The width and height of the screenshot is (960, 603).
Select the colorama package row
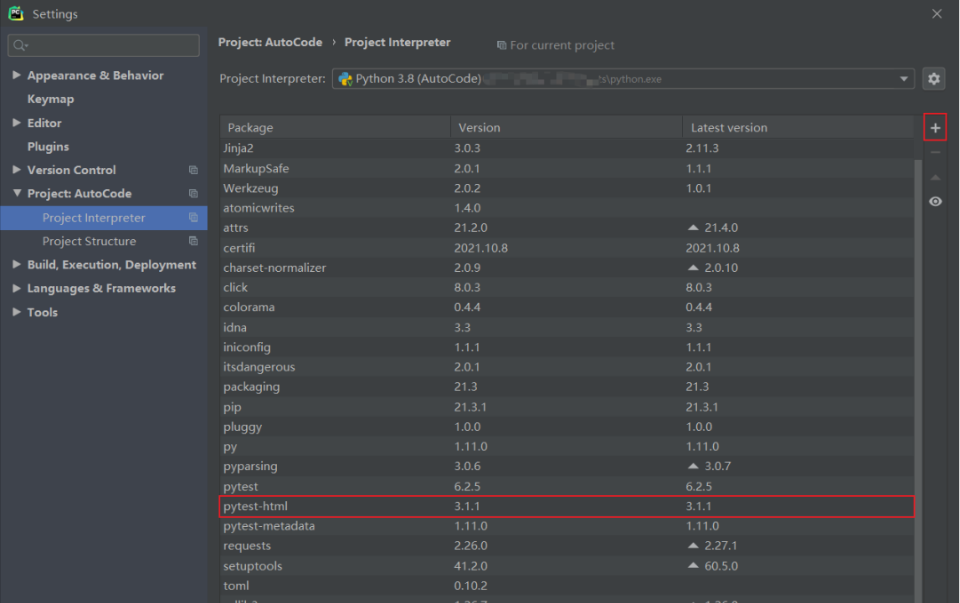(567, 307)
